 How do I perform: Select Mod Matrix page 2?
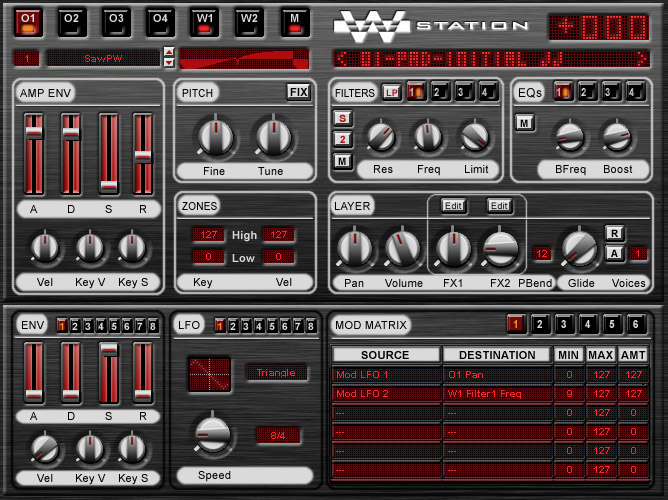[540, 325]
